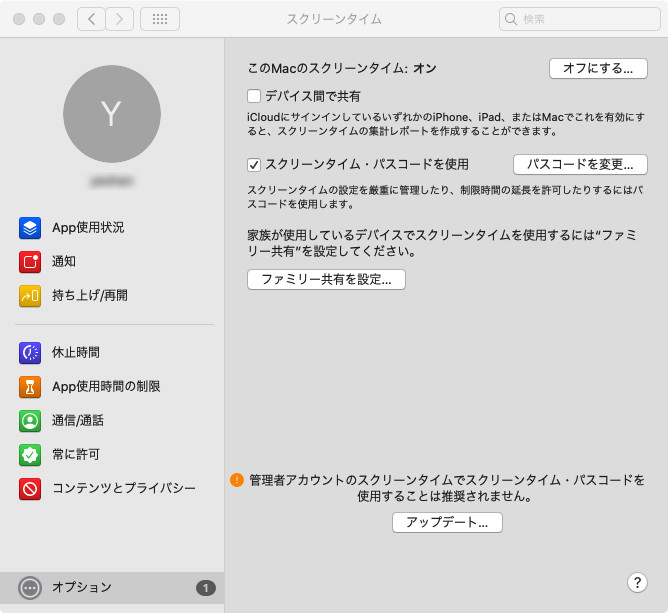Click the iCloudにサインイン description text
Screen dimensions: 668x613
click(x=446, y=124)
